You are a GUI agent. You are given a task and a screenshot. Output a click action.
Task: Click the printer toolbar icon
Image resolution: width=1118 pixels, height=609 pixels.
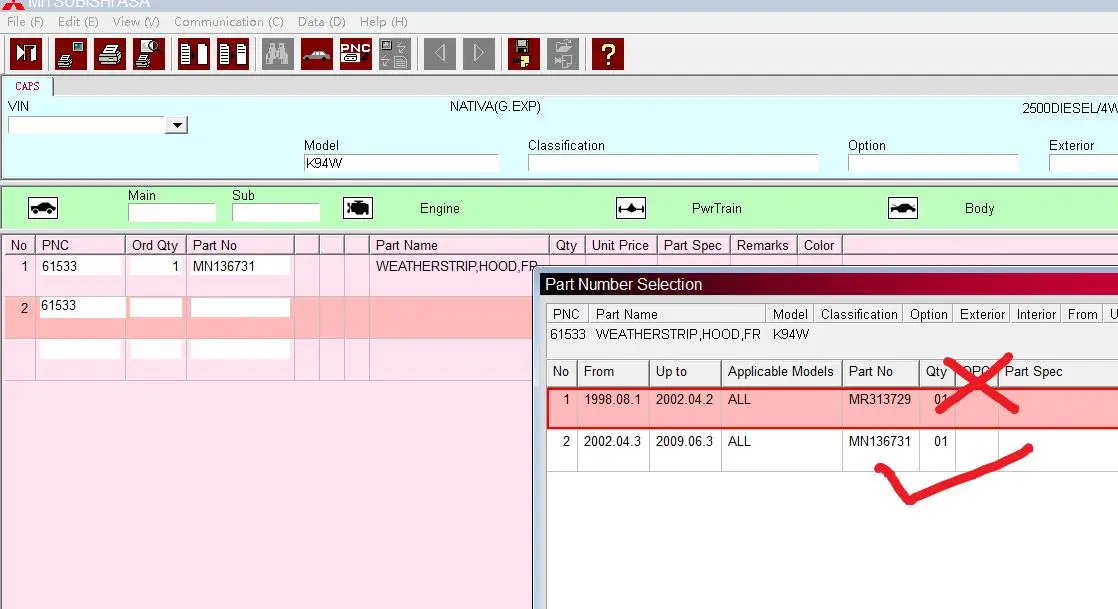coord(110,53)
